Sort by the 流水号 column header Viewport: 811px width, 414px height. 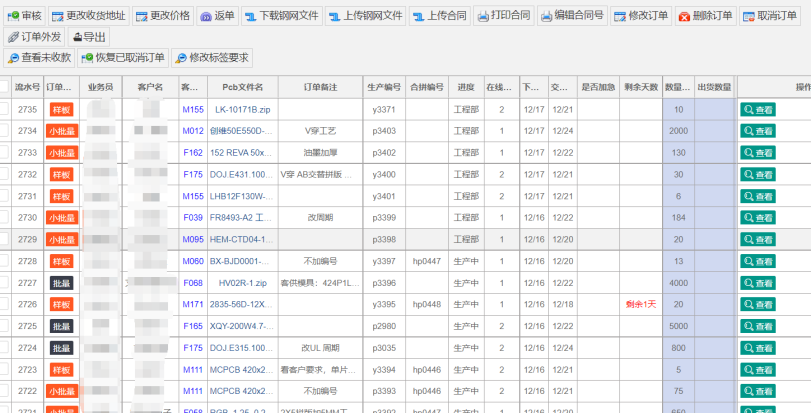(27, 87)
